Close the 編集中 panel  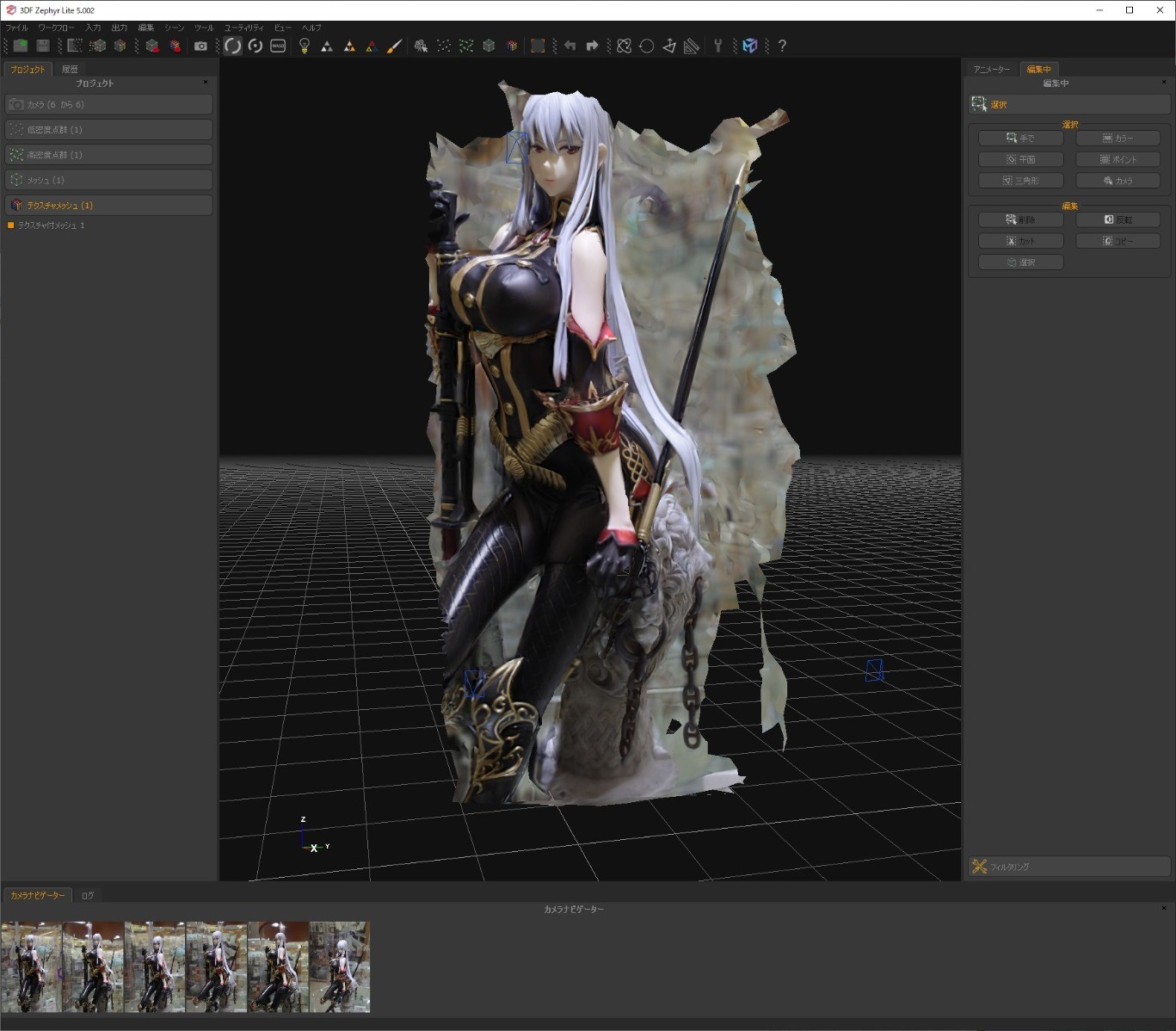[x=1164, y=83]
